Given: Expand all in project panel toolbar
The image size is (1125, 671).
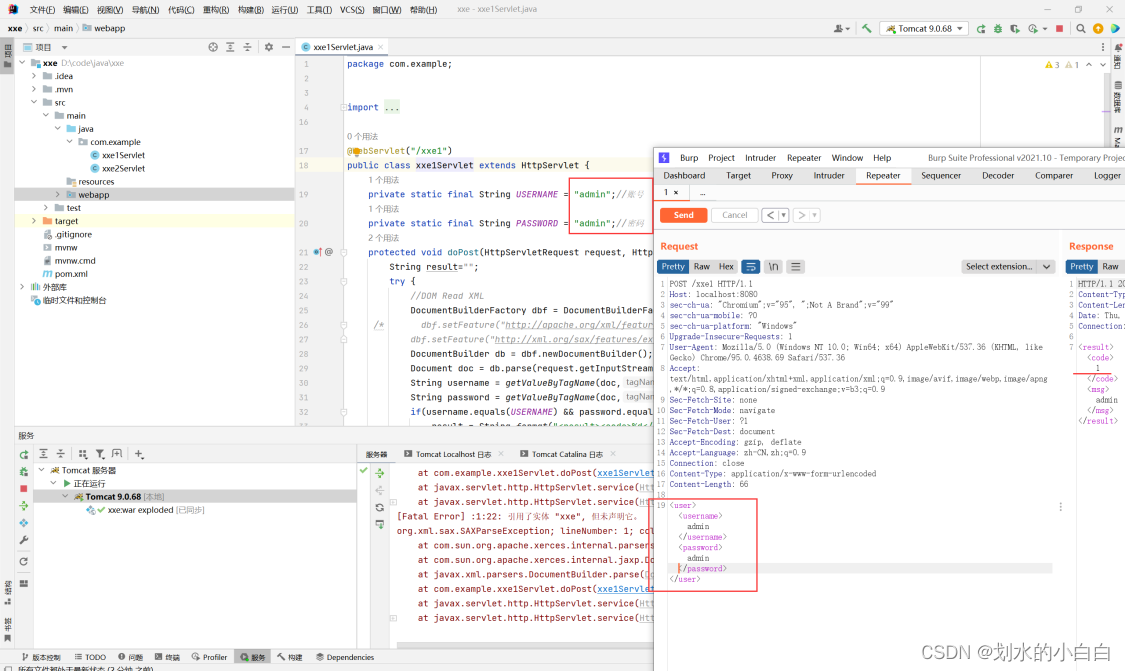Looking at the screenshot, I should coord(230,47).
